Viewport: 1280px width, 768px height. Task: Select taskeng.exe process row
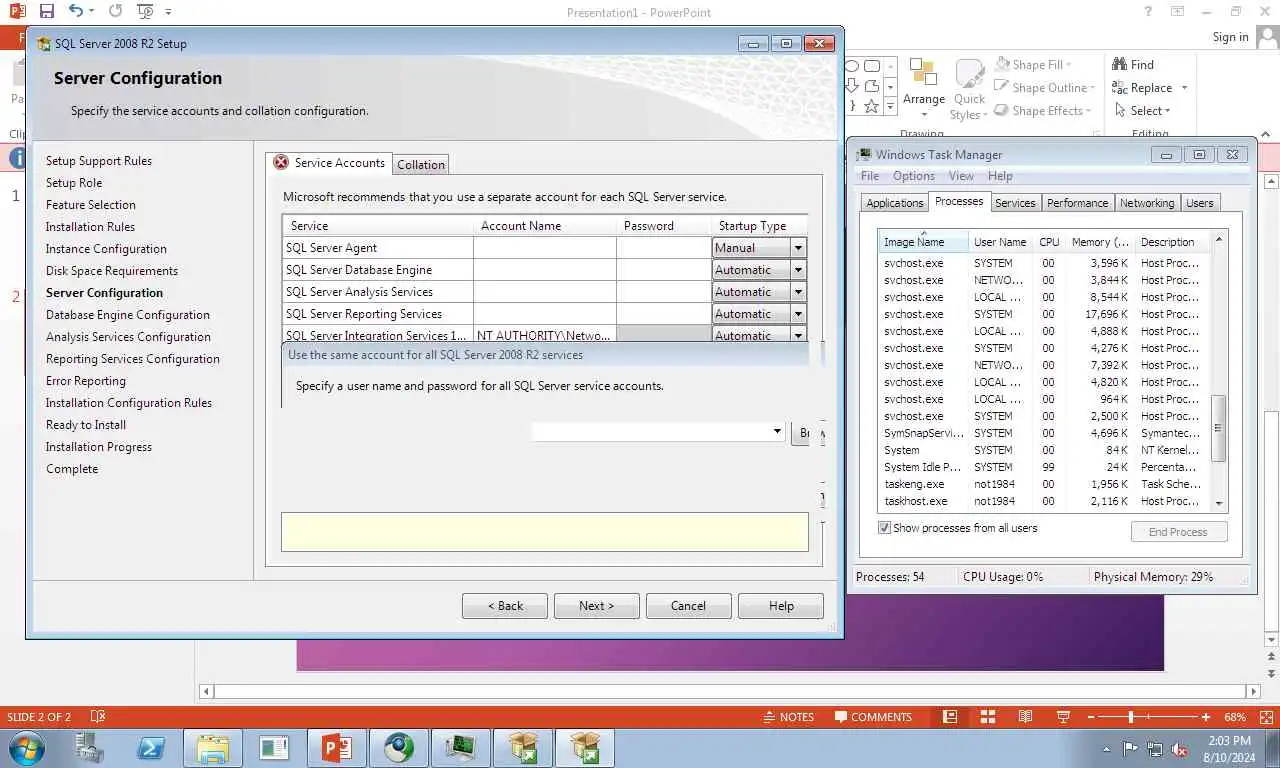(1044, 484)
